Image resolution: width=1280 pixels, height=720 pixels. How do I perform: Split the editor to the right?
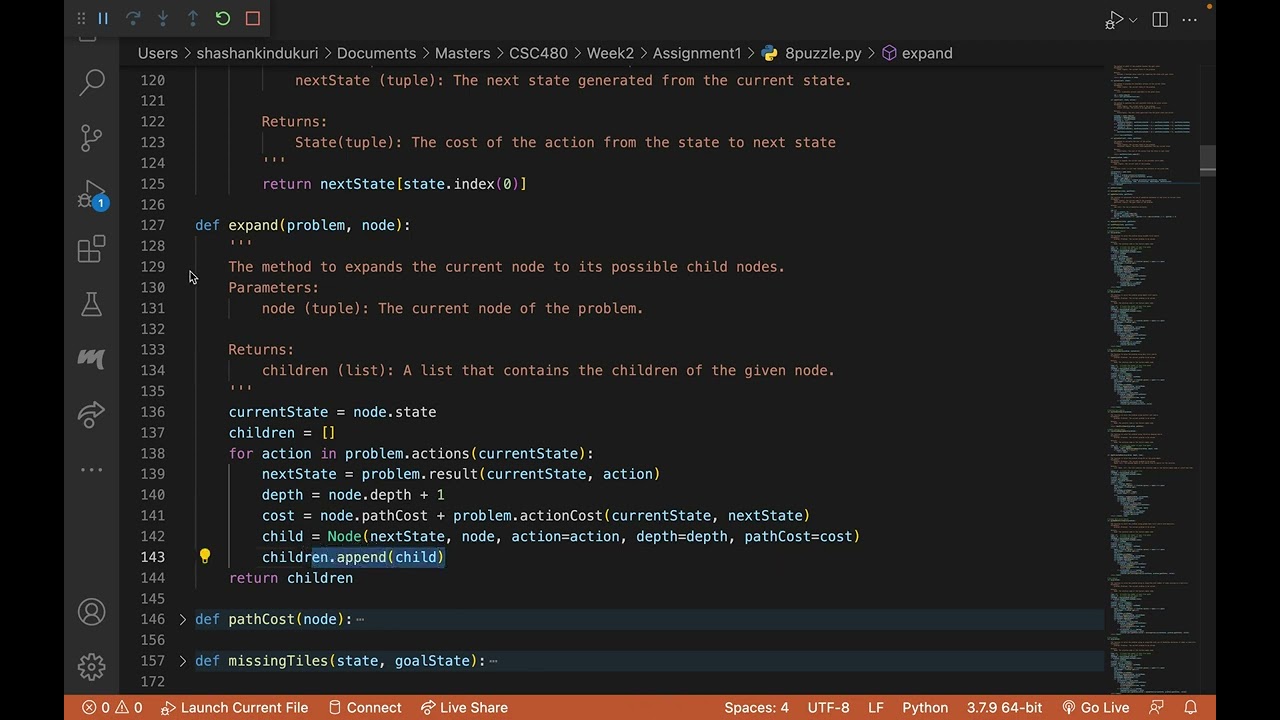click(x=1160, y=19)
